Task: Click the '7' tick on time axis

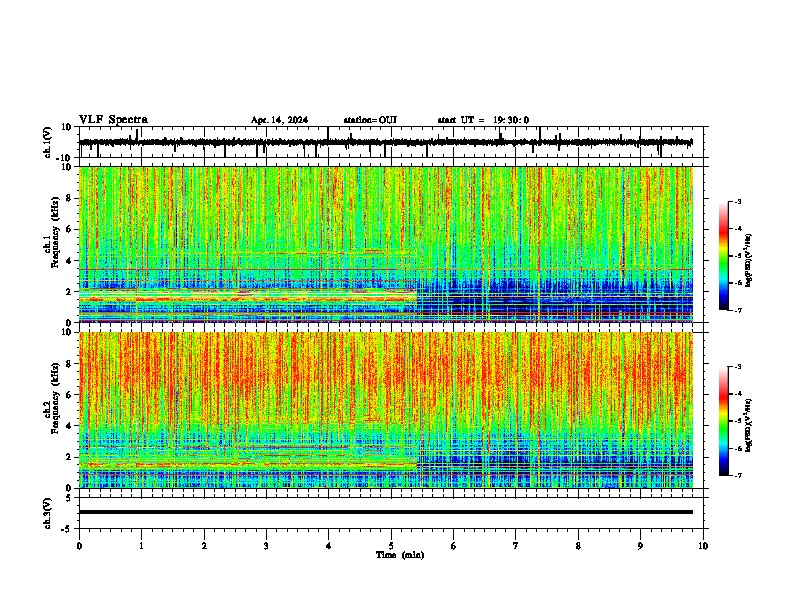Action: (x=516, y=546)
